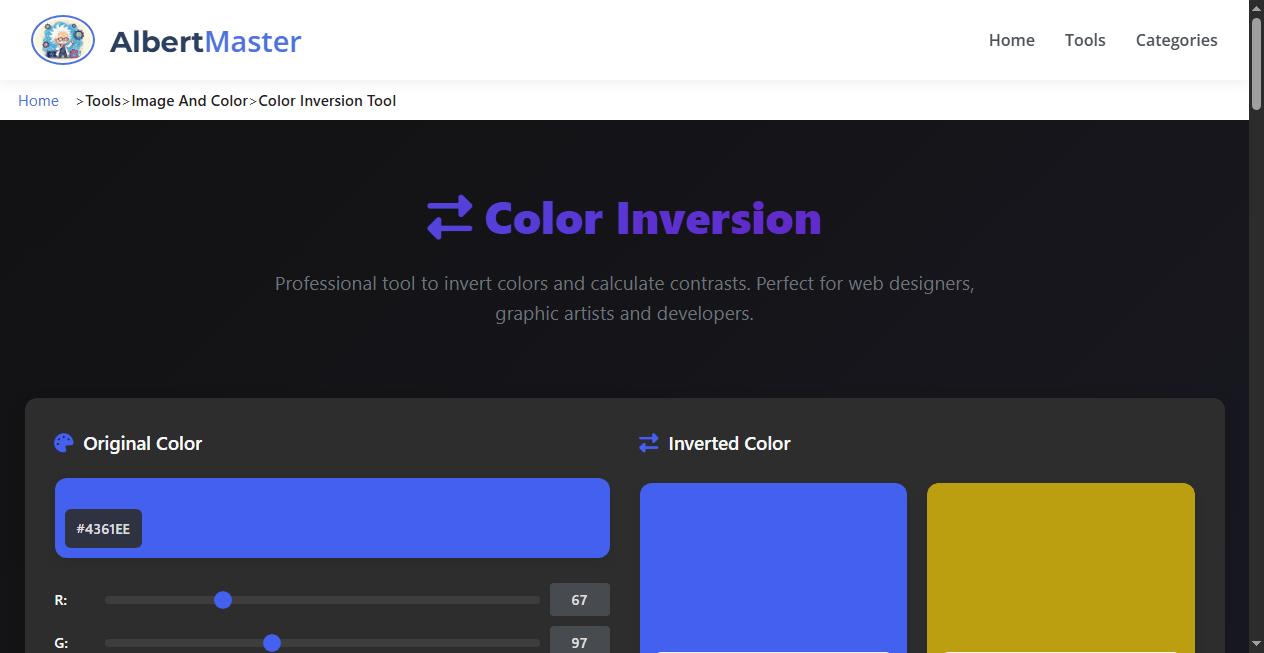Click the Home breadcrumb link
The image size is (1264, 653).
click(x=38, y=100)
